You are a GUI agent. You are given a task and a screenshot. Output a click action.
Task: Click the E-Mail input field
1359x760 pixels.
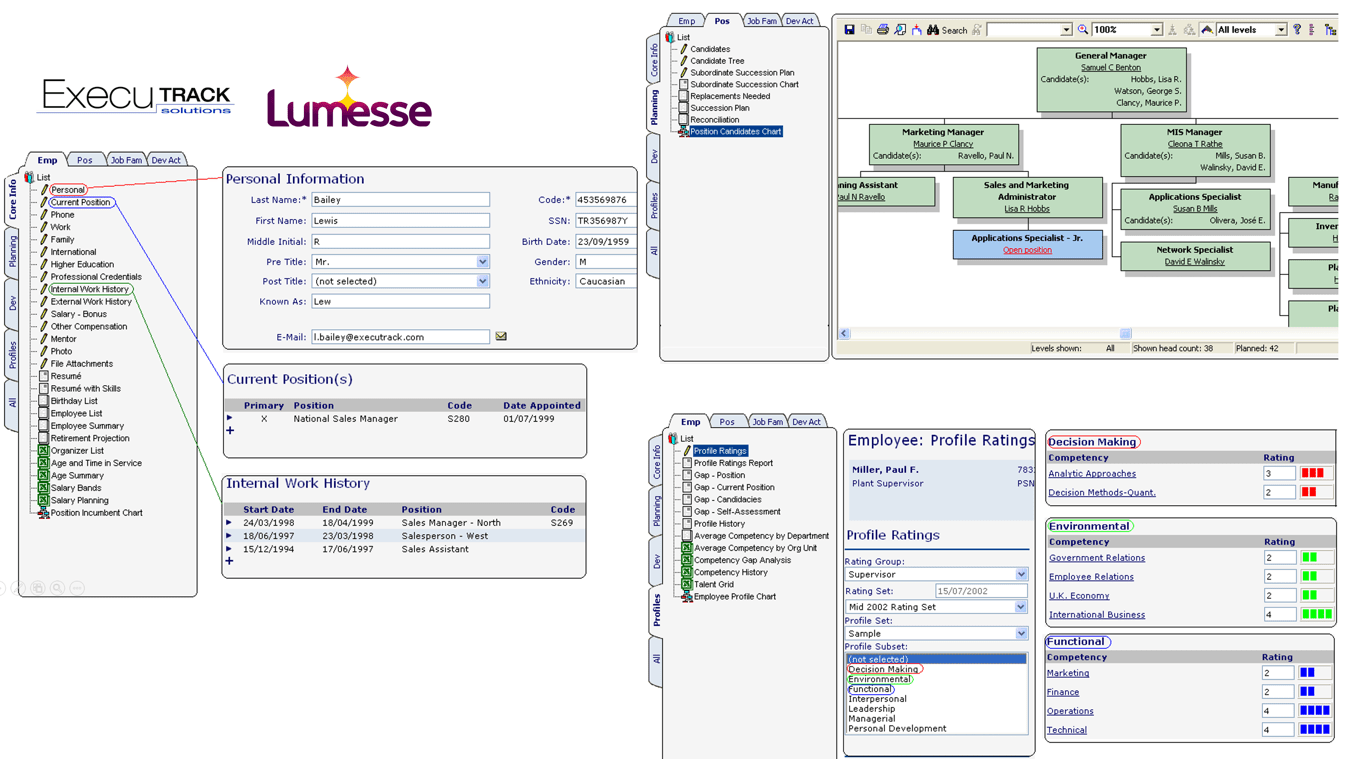coord(400,337)
